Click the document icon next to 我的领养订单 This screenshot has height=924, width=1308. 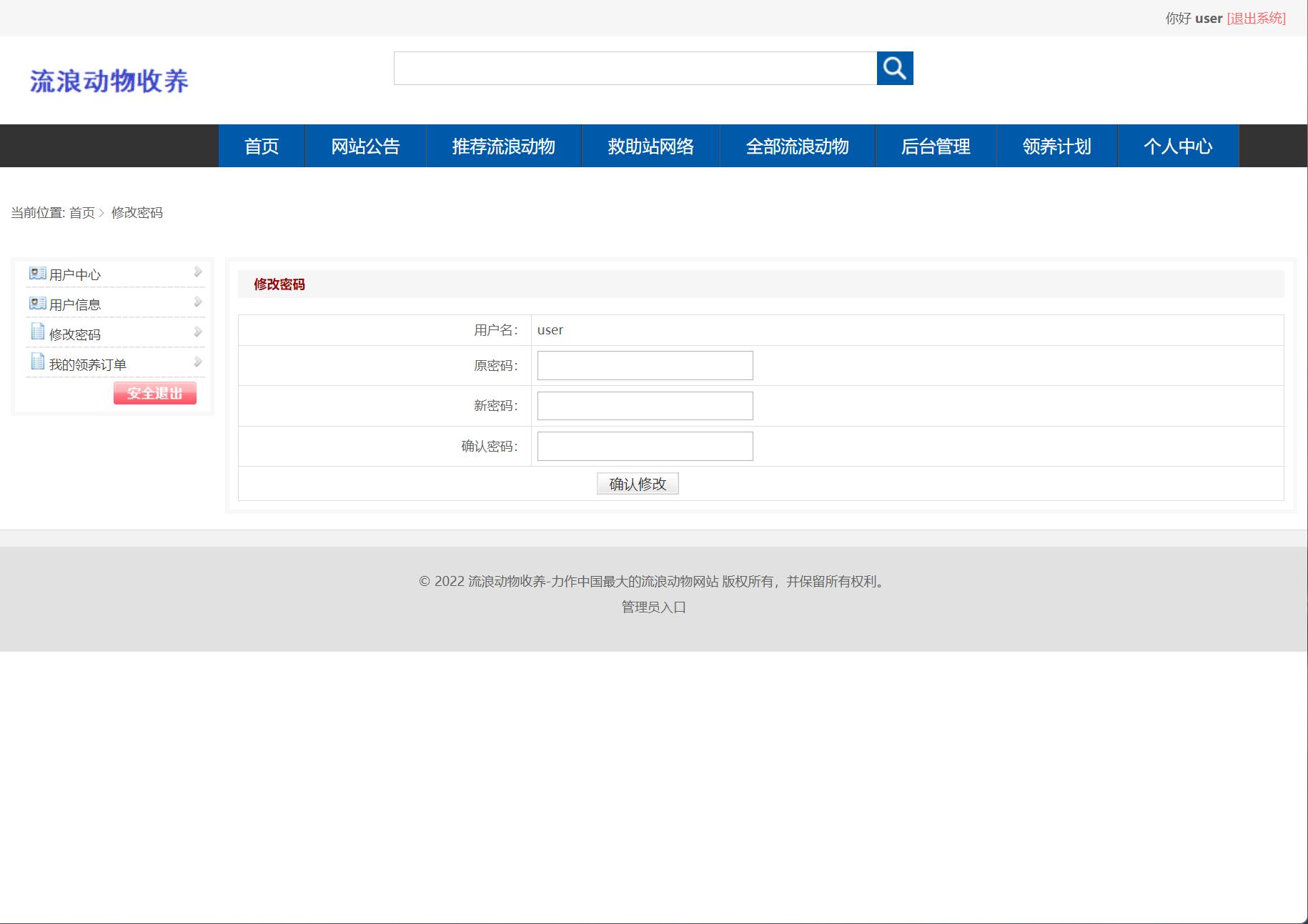point(36,362)
